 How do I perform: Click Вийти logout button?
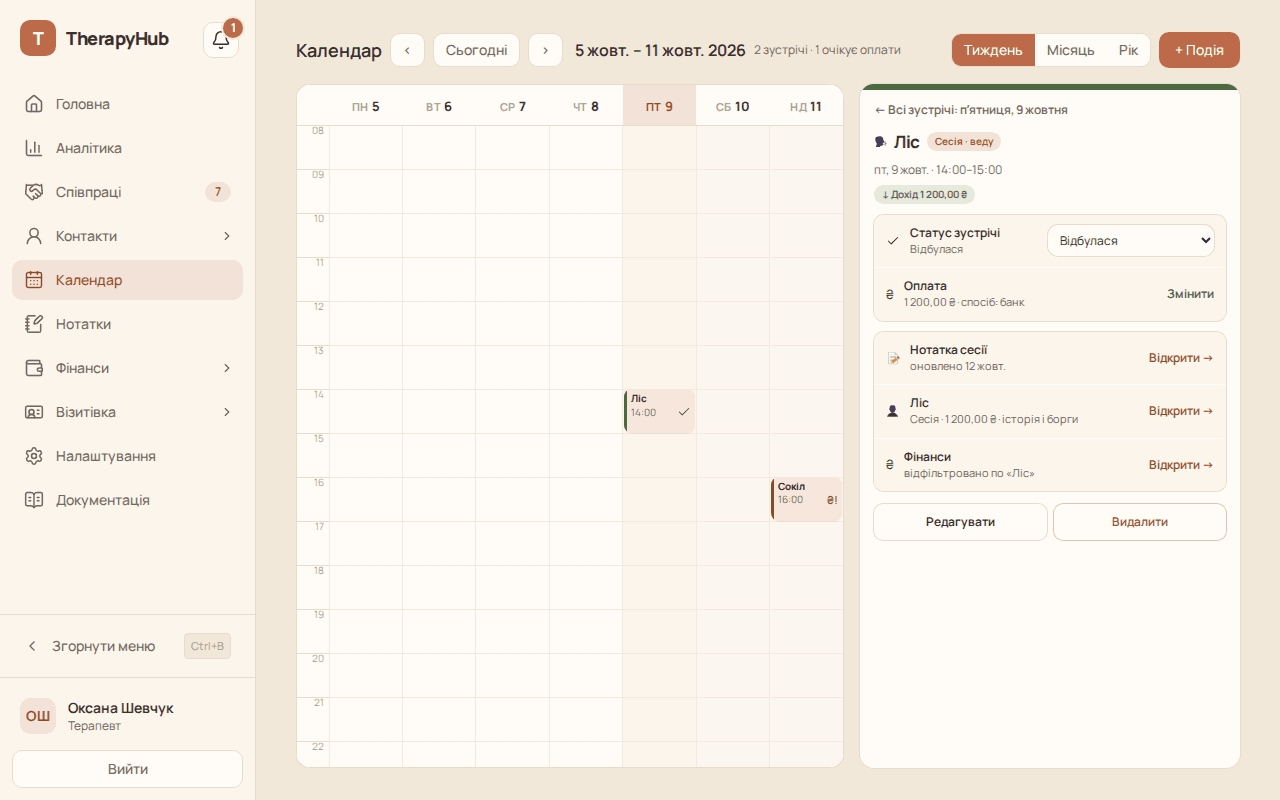128,769
